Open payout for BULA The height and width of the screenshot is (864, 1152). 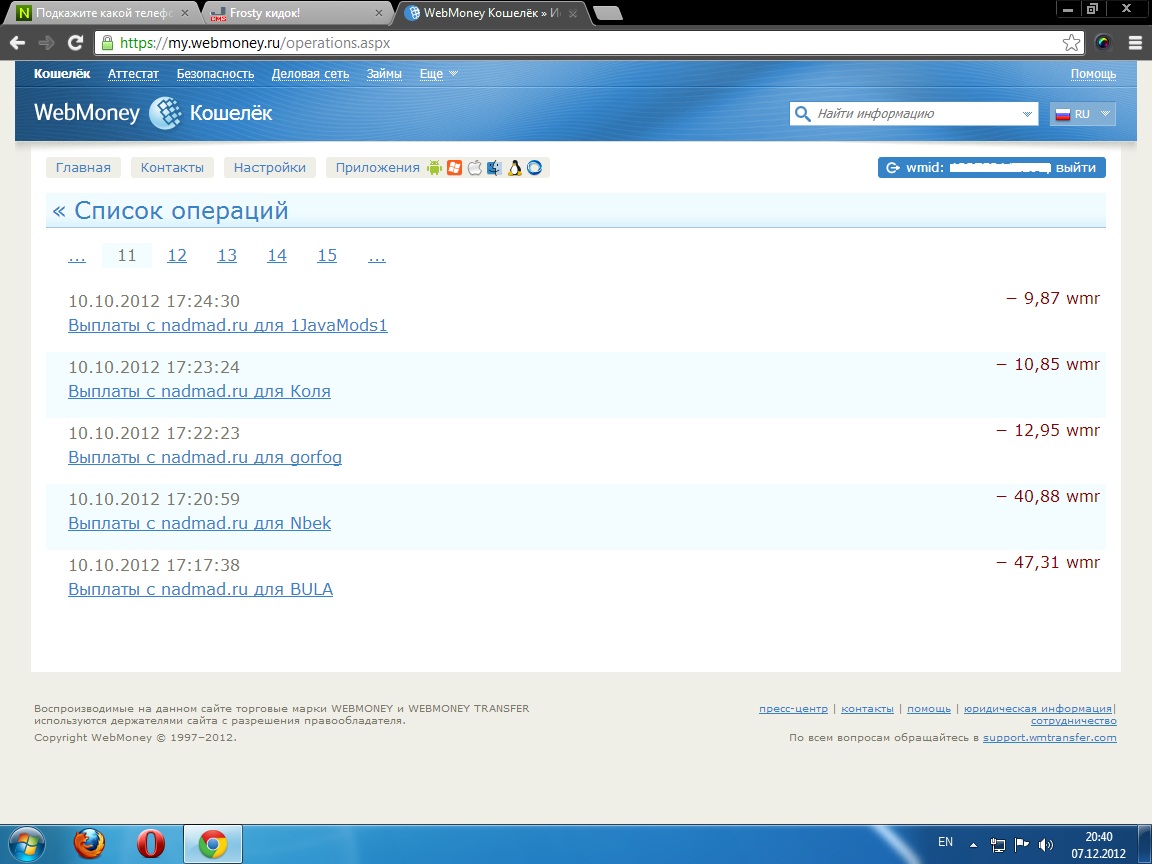click(x=201, y=589)
